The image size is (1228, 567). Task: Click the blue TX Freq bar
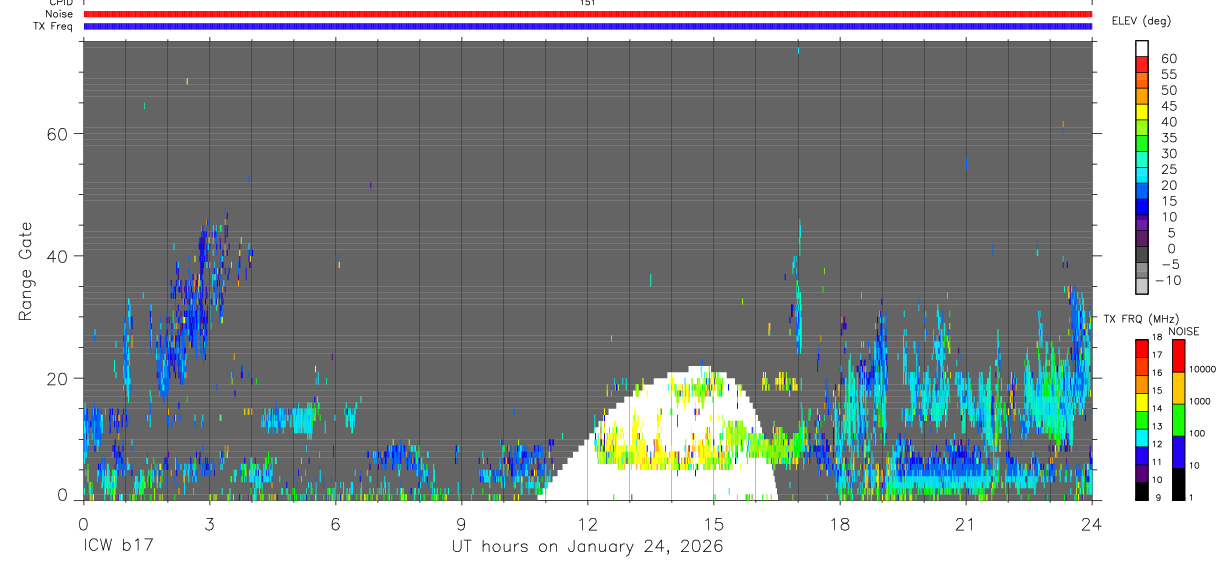point(587,26)
